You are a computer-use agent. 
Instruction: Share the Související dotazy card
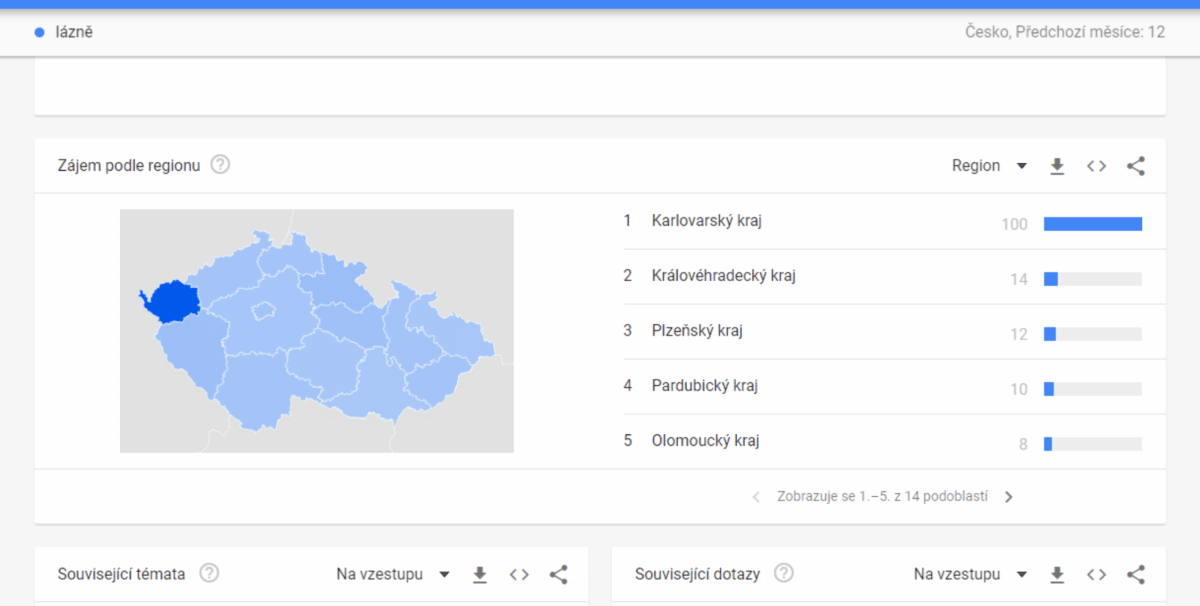pyautogui.click(x=1136, y=574)
